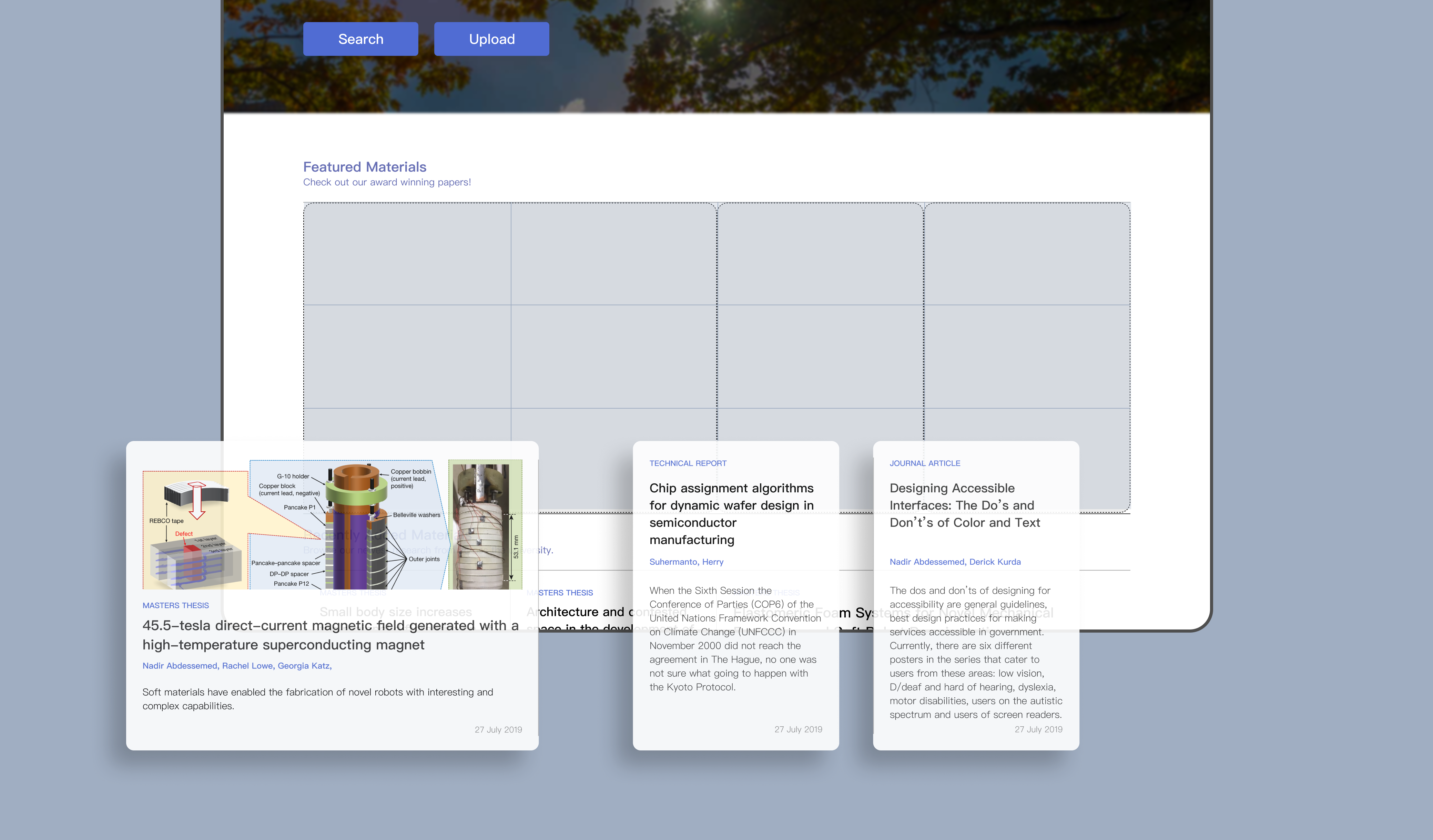Click MASTERS THESIS label on magnet card
Screen dimensions: 1433x840
click(176, 605)
